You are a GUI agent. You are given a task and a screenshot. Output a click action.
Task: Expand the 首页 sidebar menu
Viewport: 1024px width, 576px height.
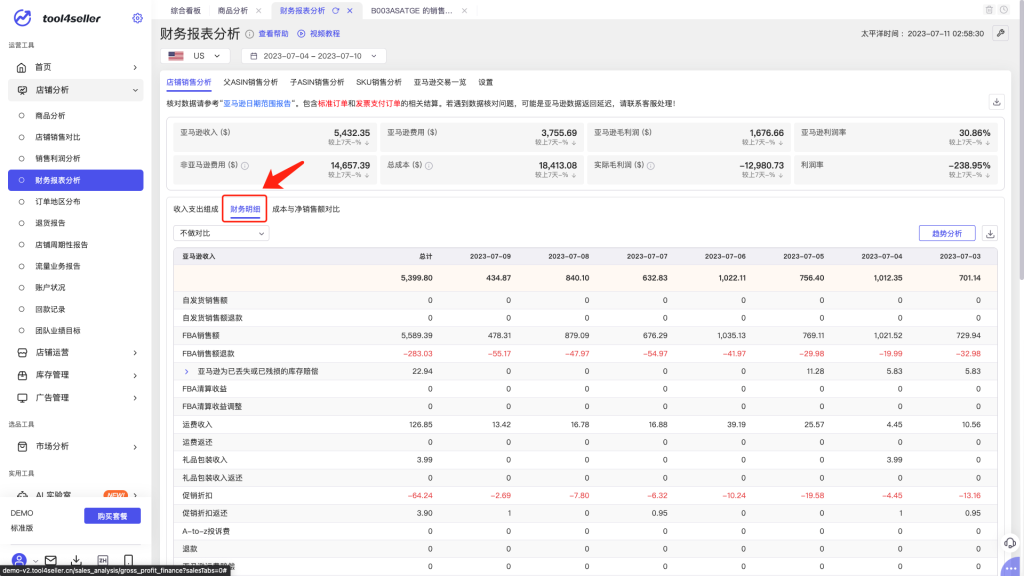click(135, 67)
